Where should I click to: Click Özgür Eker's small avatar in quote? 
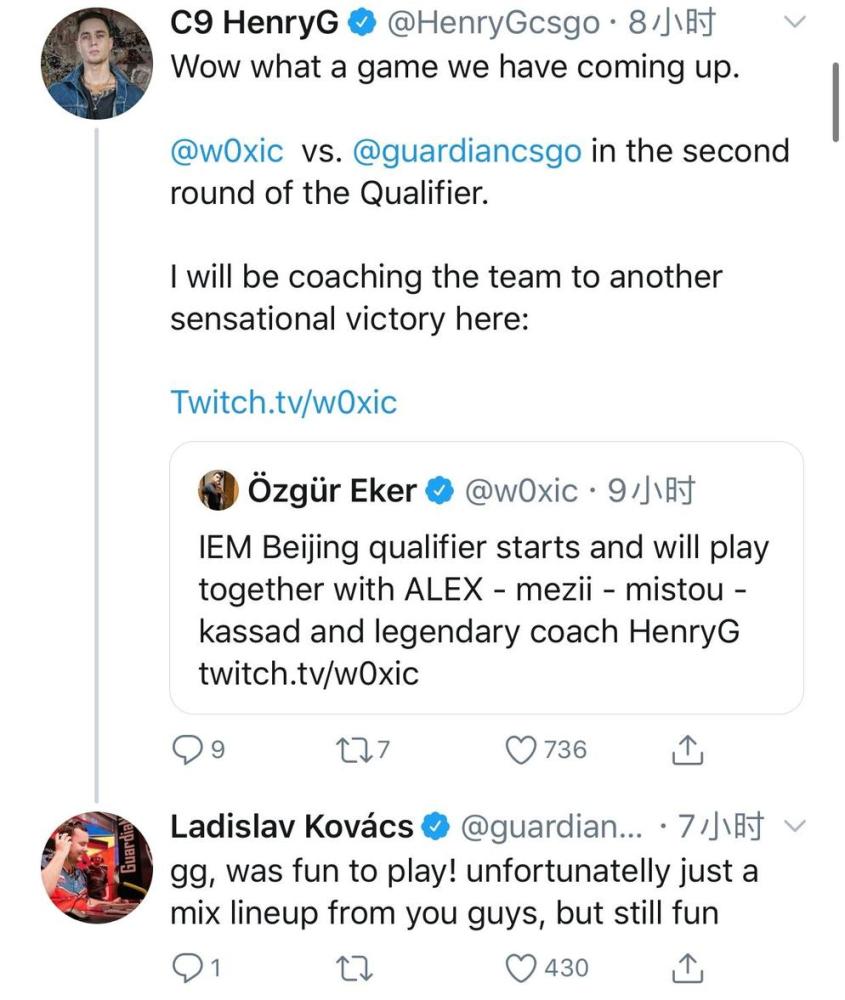click(218, 491)
